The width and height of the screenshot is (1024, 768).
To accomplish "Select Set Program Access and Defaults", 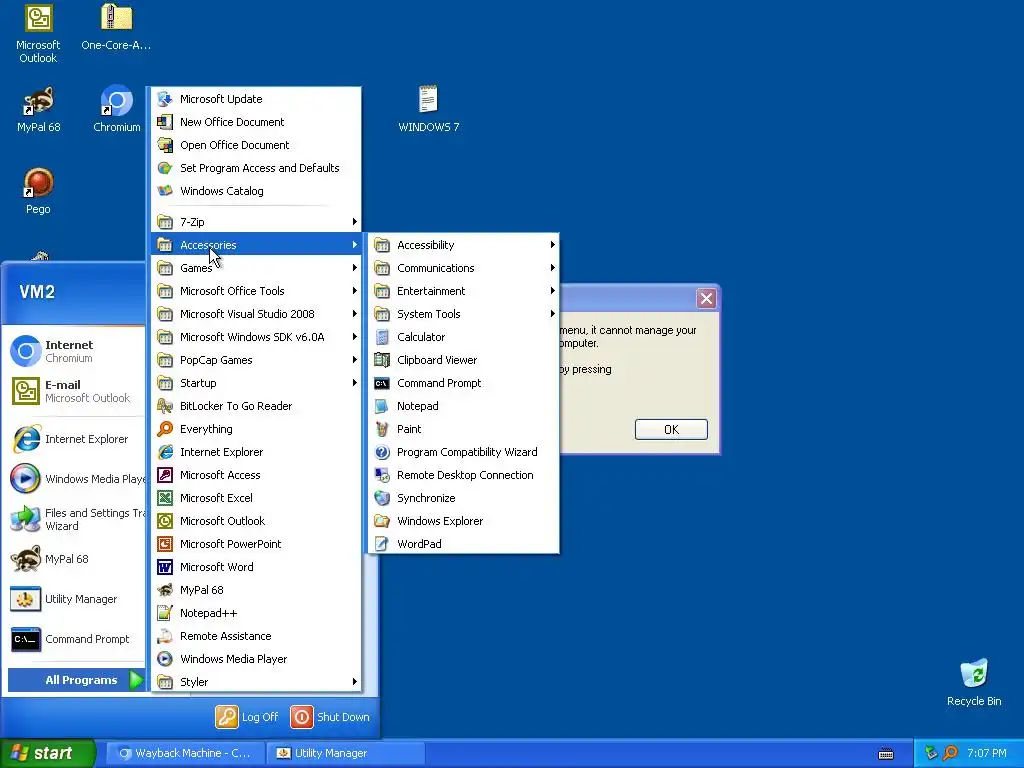I will click(x=257, y=168).
